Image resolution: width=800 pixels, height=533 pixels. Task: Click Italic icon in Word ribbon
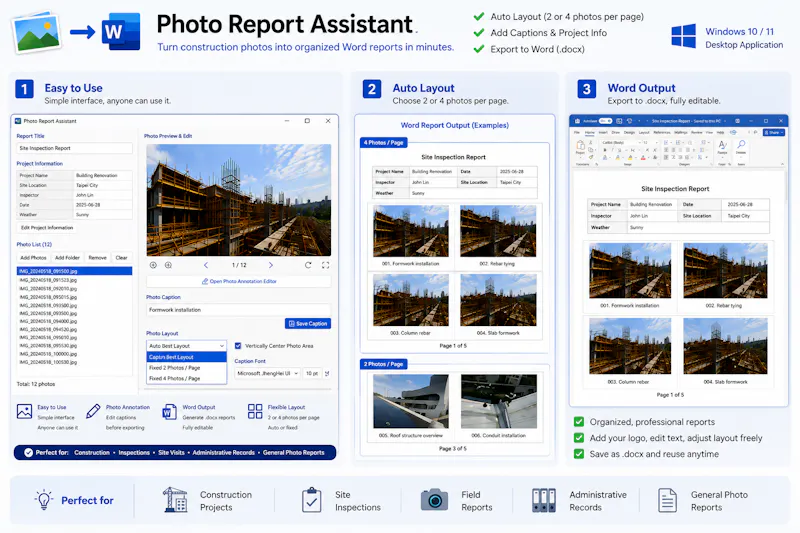613,150
